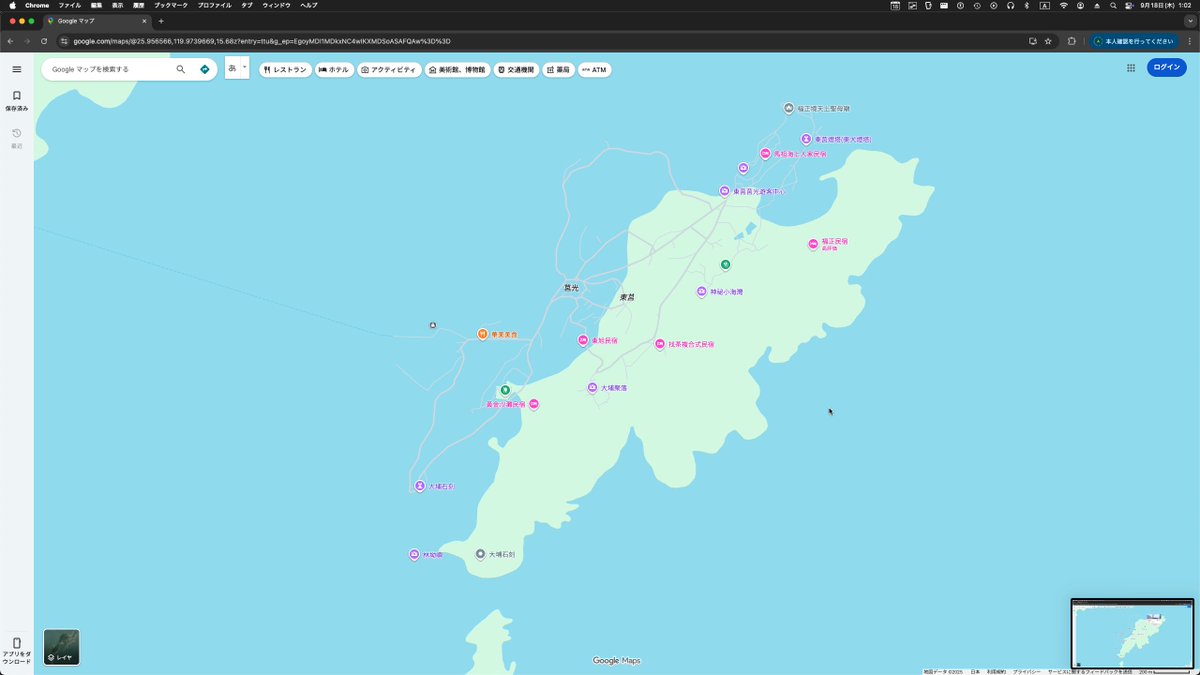The width and height of the screenshot is (1200, 675).
Task: Click the 找茶複合式民宿 lodging pin
Action: pyautogui.click(x=660, y=343)
